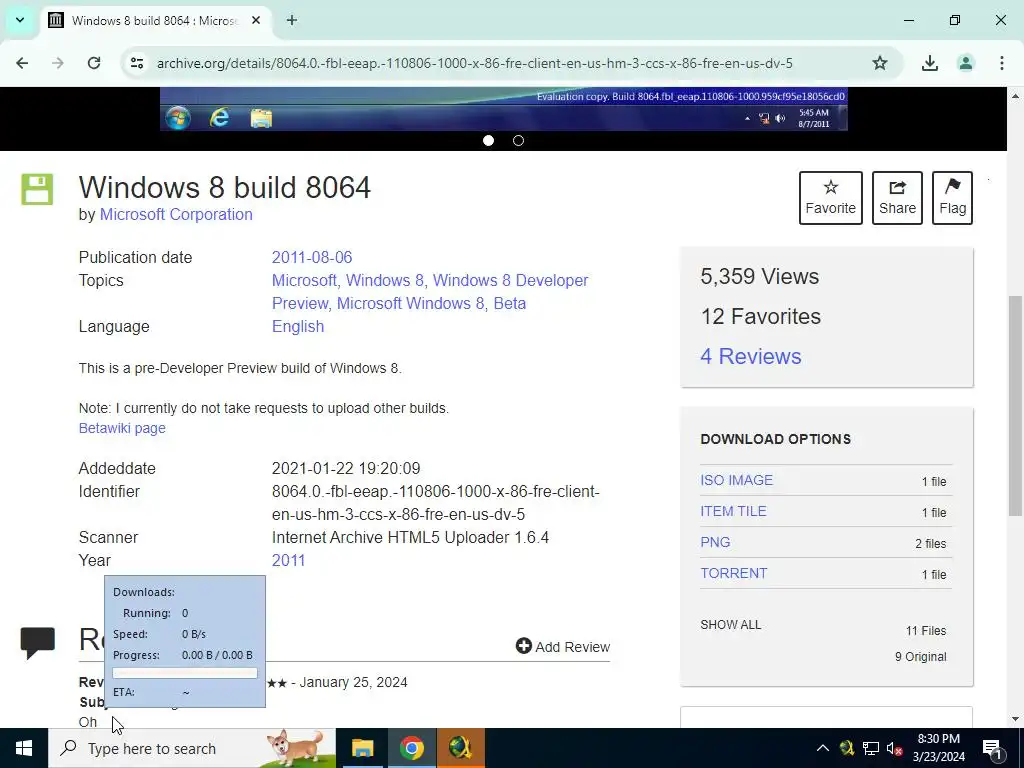The height and width of the screenshot is (768, 1024).
Task: Reload the archive.org page
Action: (94, 63)
